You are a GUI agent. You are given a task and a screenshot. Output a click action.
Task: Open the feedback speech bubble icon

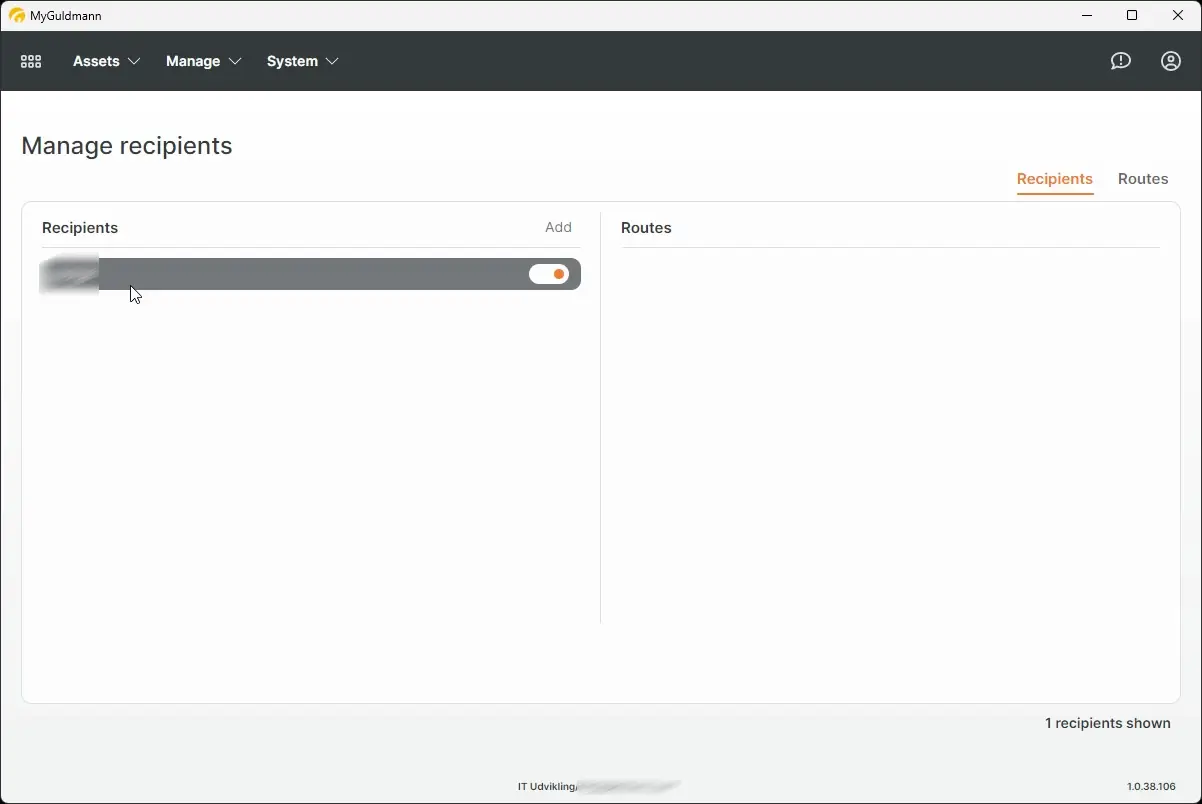point(1120,61)
